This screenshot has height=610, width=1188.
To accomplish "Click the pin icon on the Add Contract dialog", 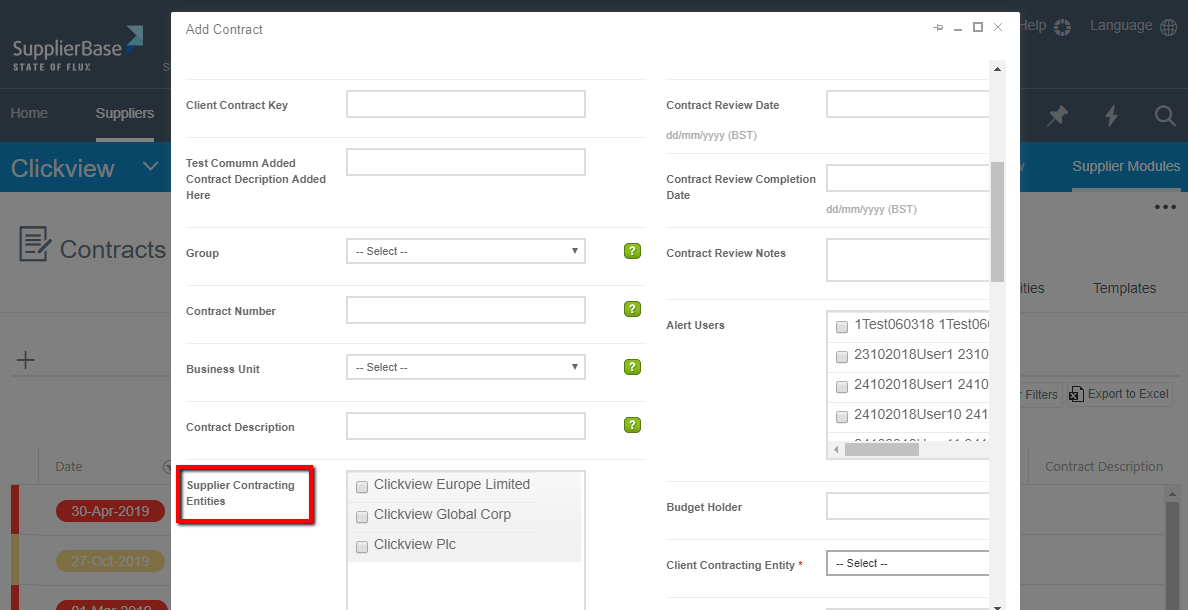I will [937, 28].
